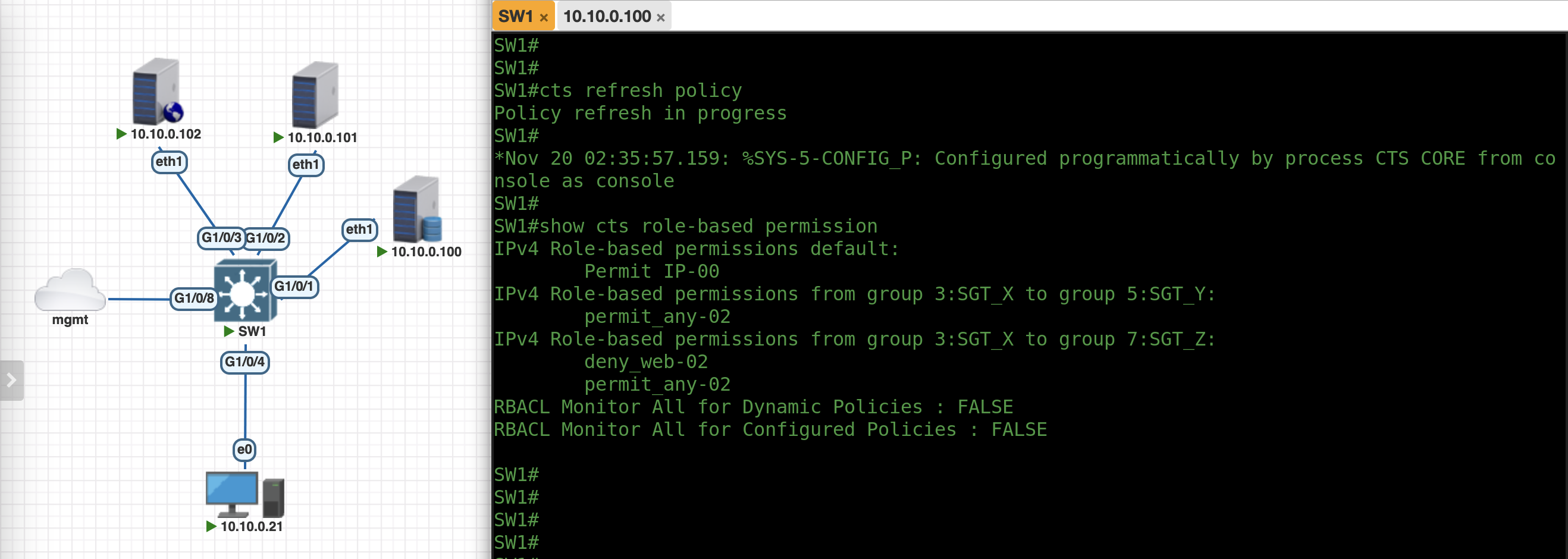Switch to the SW1 console tab
Viewport: 1568px width, 559px height.
516,17
